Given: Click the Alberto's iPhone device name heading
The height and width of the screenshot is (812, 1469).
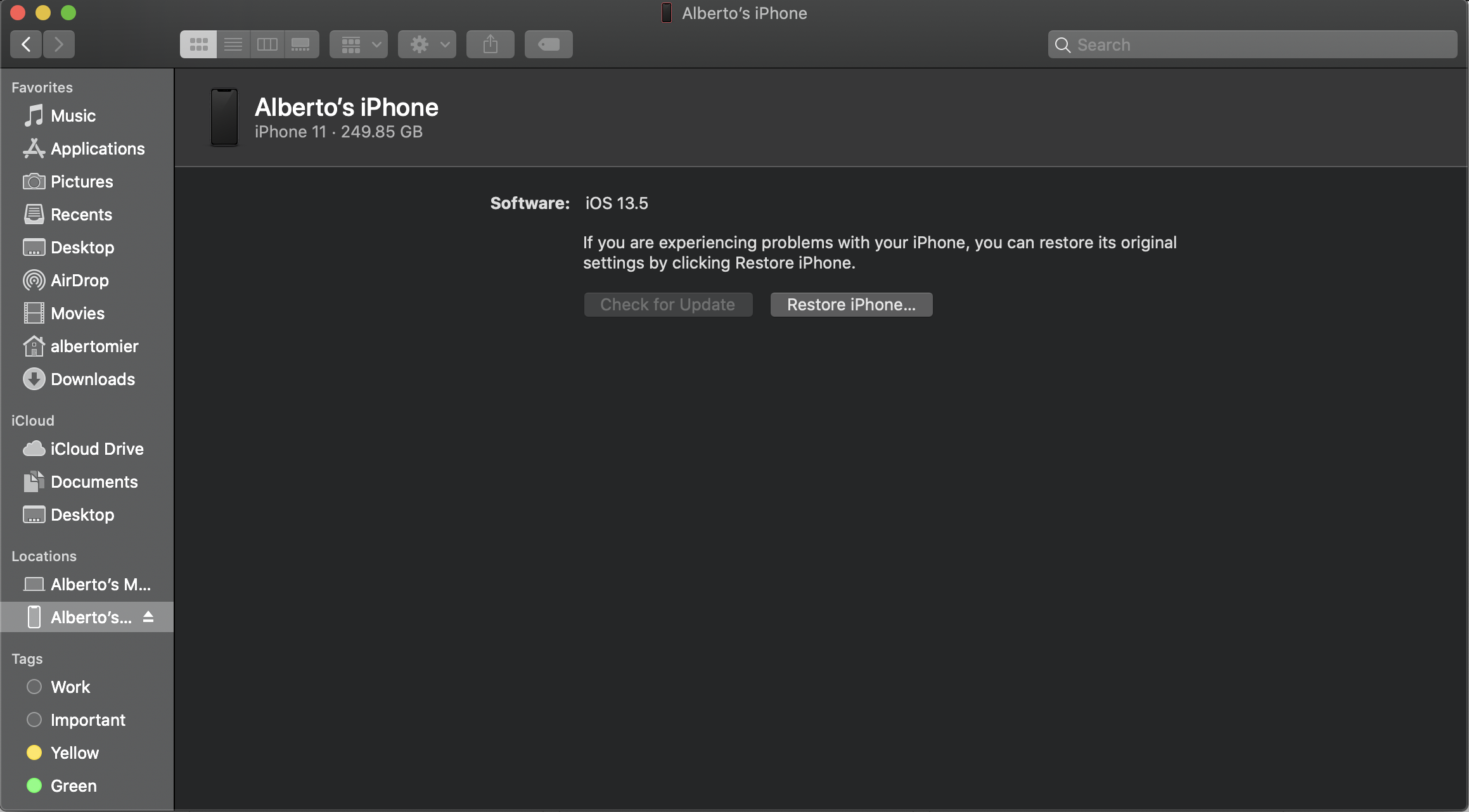Looking at the screenshot, I should [347, 108].
